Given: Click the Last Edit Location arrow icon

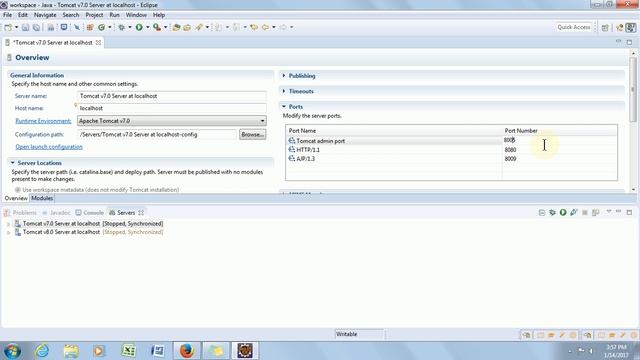Looking at the screenshot, I should click(x=254, y=27).
